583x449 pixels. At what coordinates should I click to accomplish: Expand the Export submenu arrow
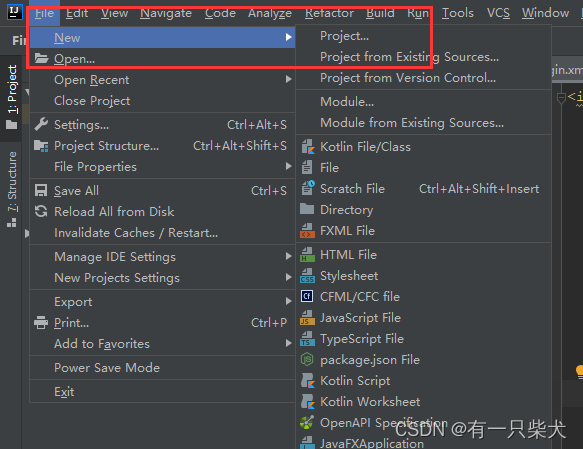tap(288, 301)
